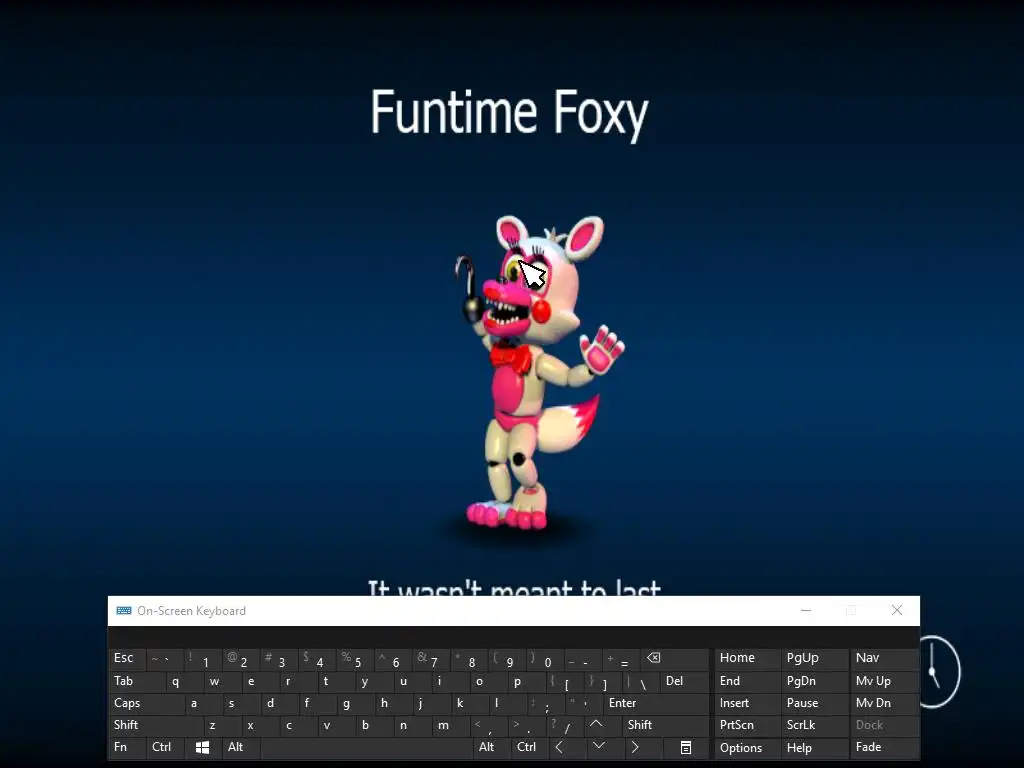The image size is (1024, 768).
Task: Click the letter m key
Action: (x=450, y=724)
